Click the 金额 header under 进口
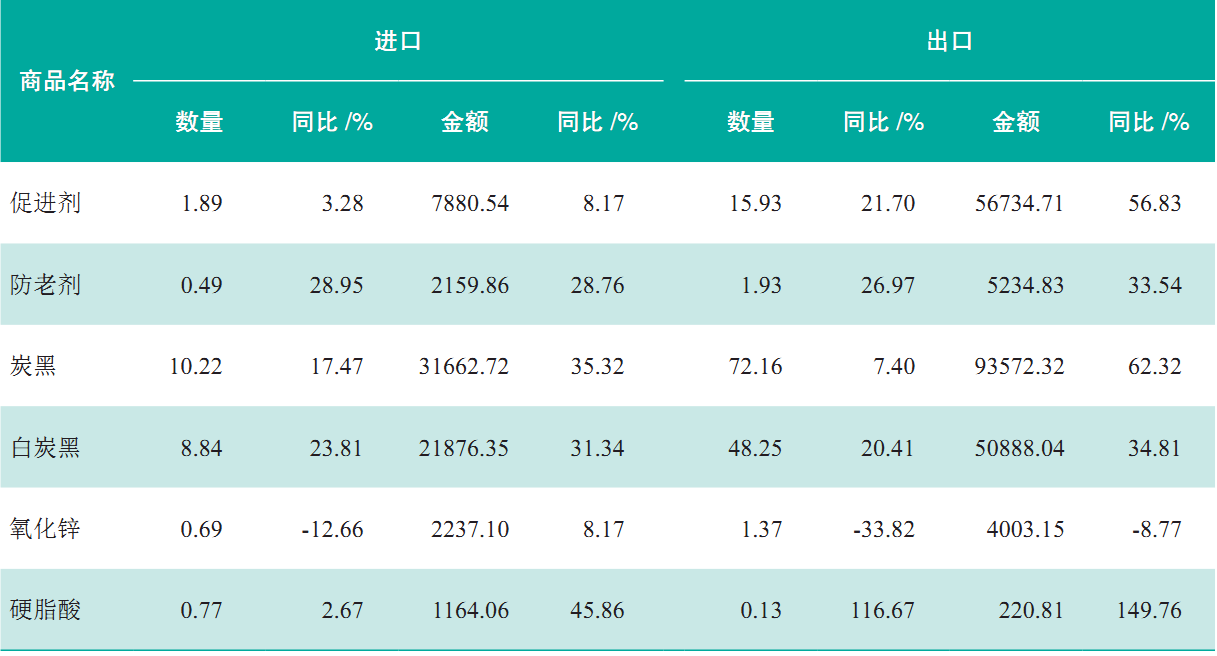1217x656 pixels. click(465, 122)
